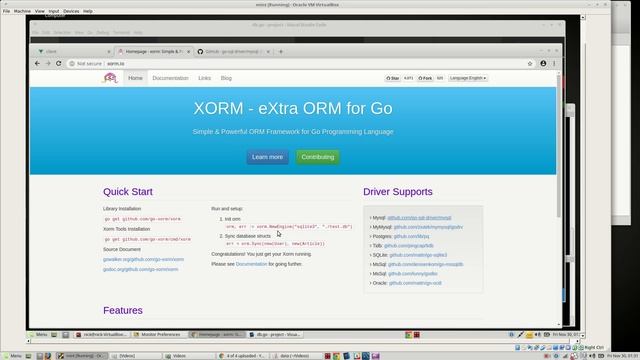Image resolution: width=640 pixels, height=360 pixels.
Task: Open the MsSql go-mssqldb link
Action: coord(425,264)
